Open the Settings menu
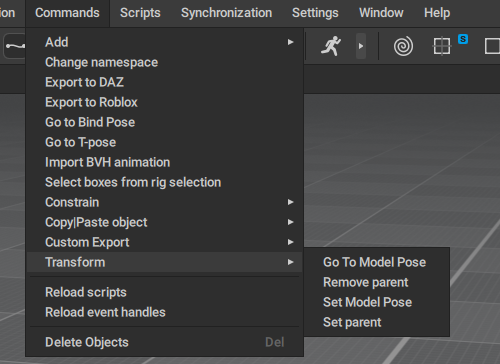500x364 pixels. (x=315, y=13)
